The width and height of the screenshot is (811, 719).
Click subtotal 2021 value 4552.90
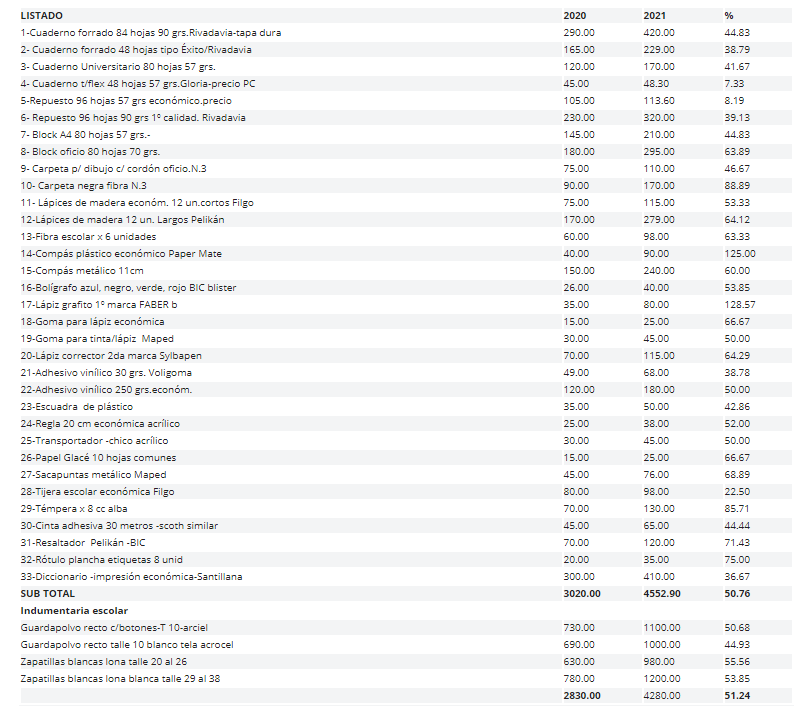coord(662,594)
